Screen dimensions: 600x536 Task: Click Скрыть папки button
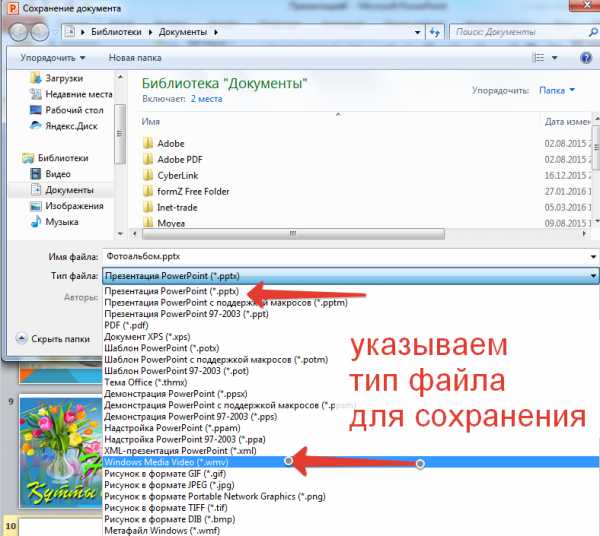pos(53,339)
